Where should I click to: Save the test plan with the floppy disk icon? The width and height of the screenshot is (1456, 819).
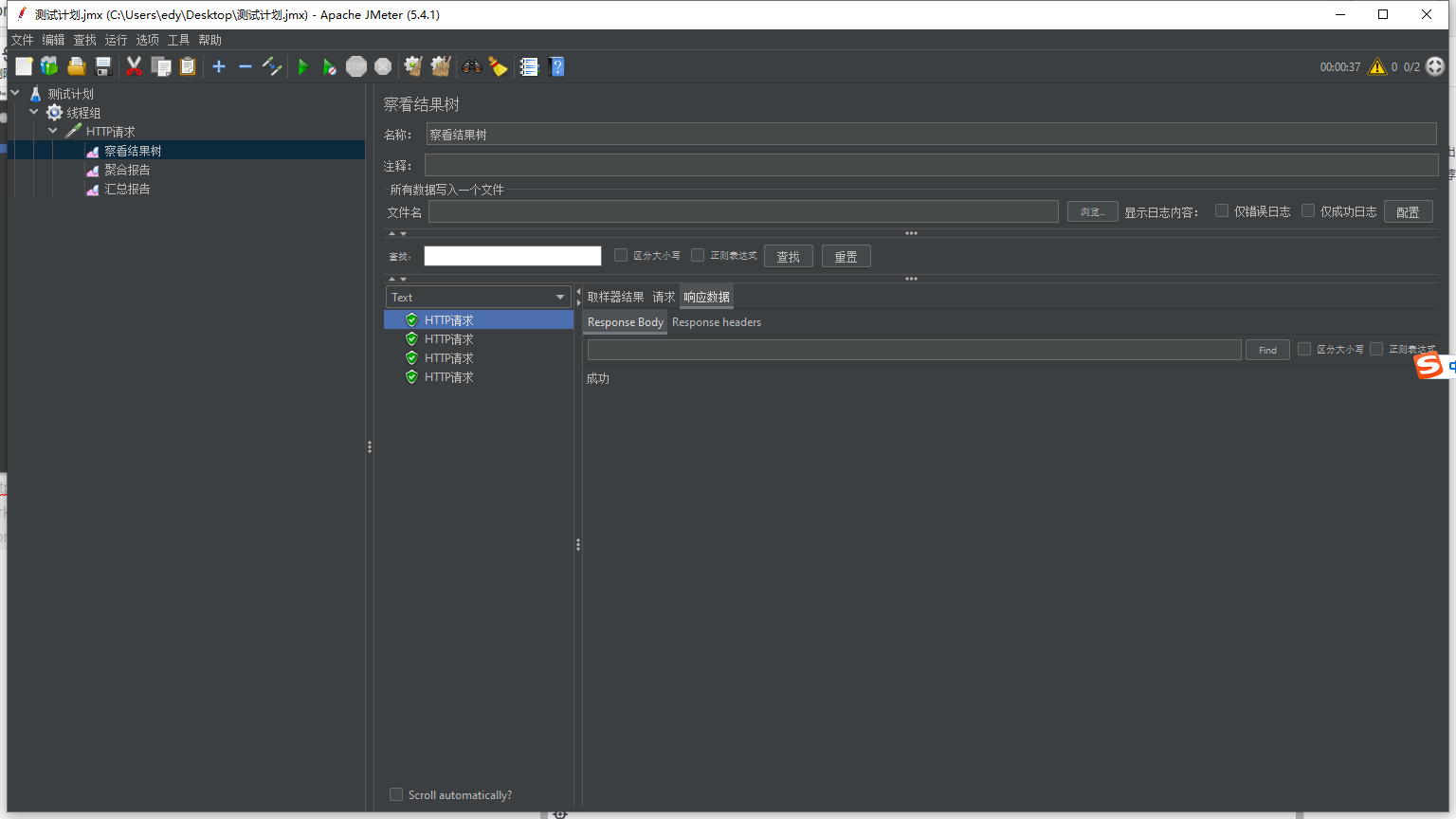[103, 66]
